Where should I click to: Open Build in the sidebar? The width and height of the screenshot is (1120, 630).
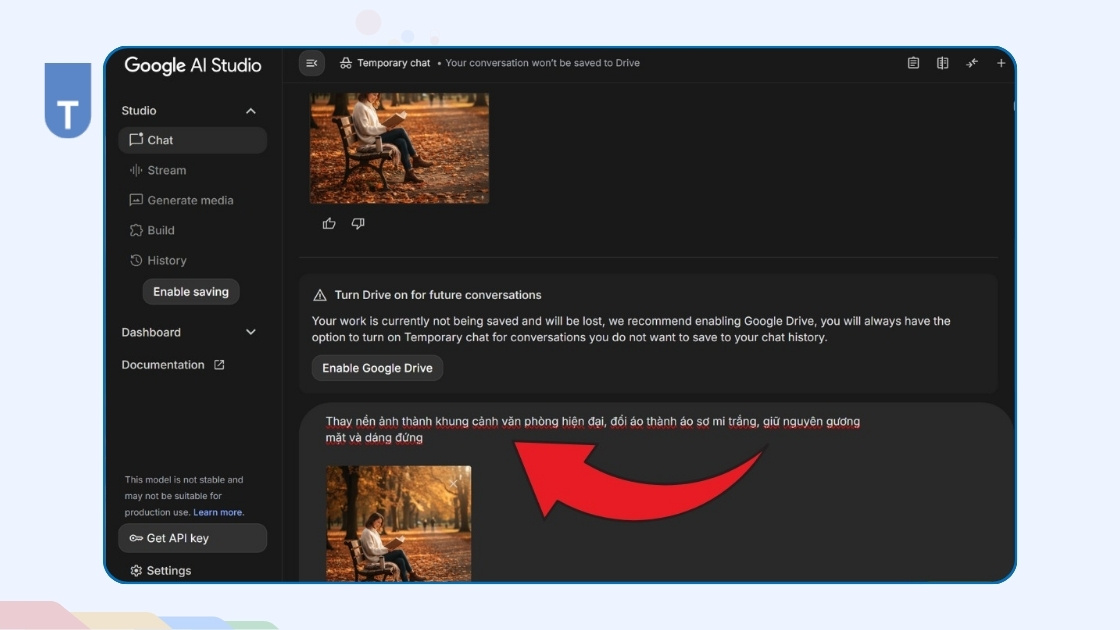pyautogui.click(x=160, y=230)
